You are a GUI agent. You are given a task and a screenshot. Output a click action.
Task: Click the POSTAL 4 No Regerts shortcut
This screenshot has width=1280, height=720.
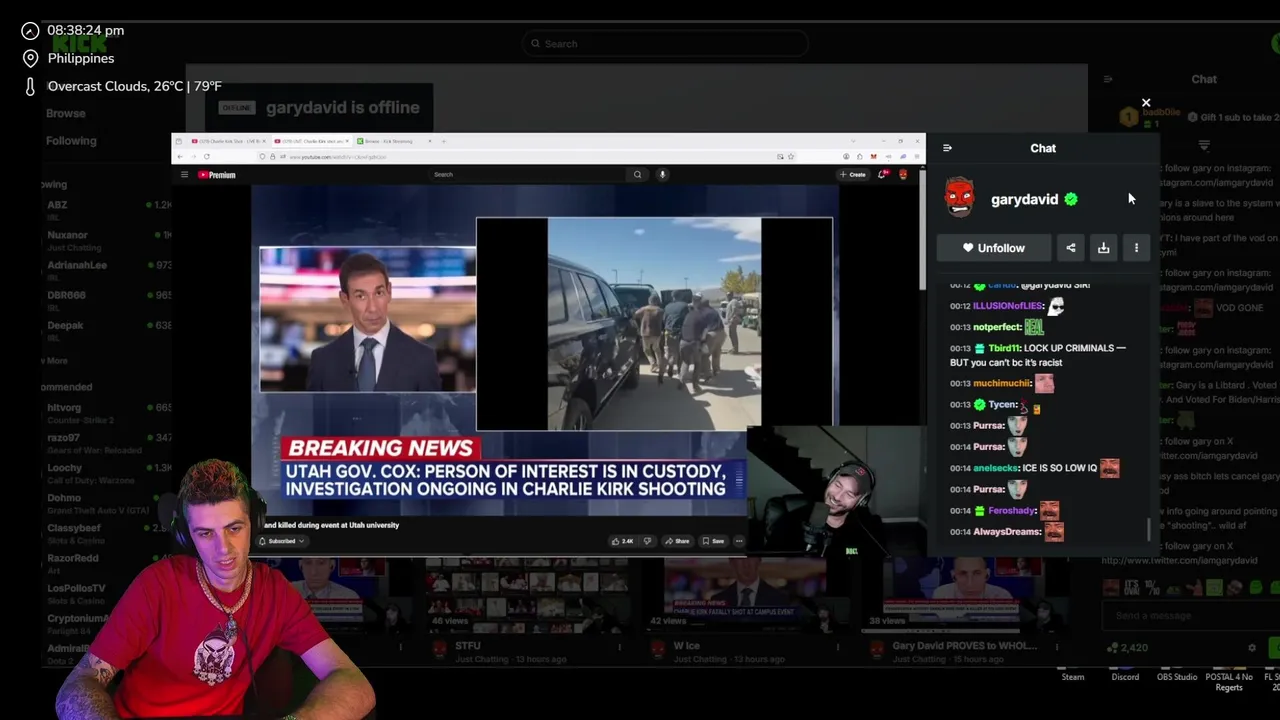tap(1229, 682)
